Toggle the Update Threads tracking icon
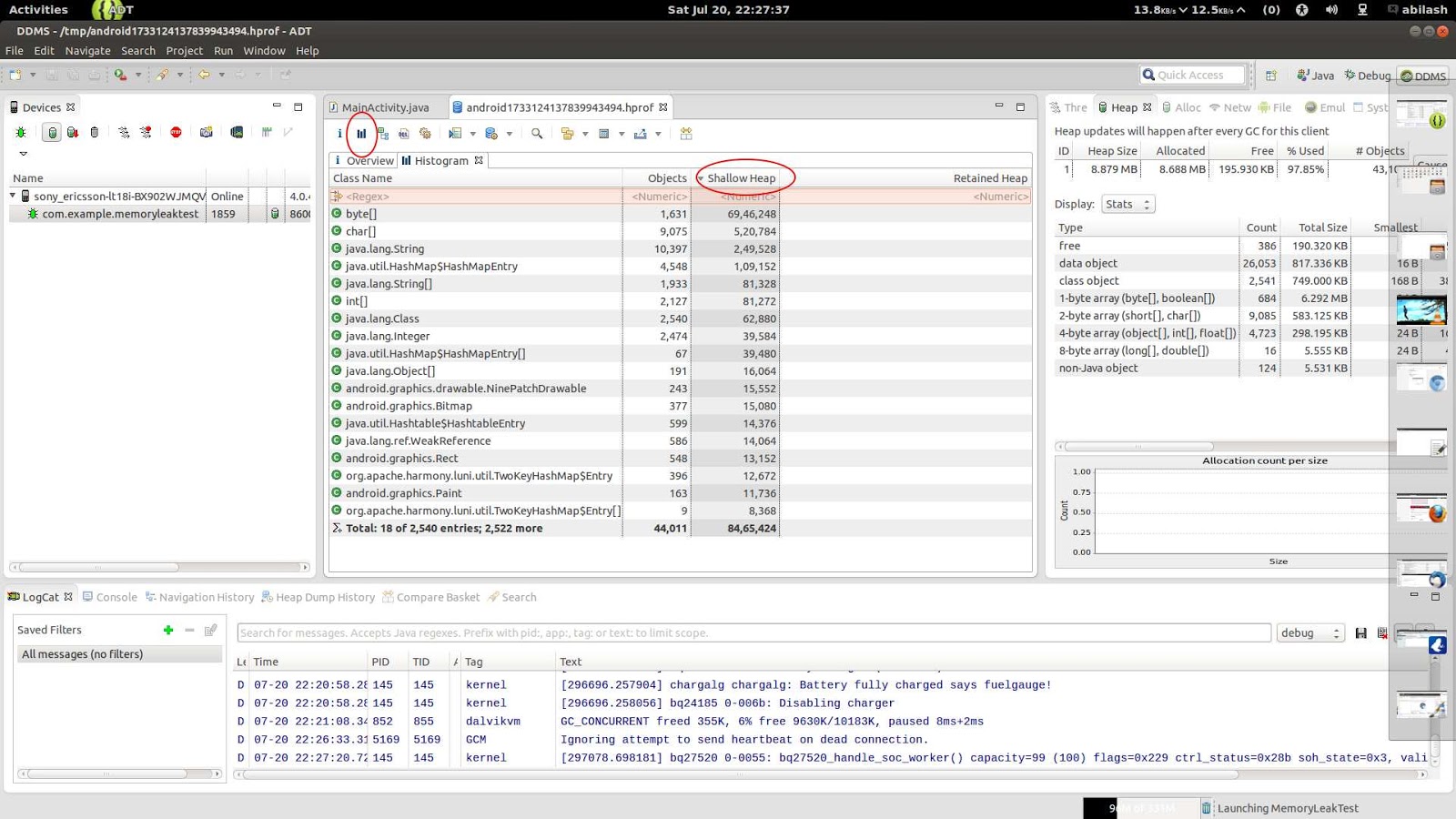This screenshot has height=819, width=1456. point(125,133)
